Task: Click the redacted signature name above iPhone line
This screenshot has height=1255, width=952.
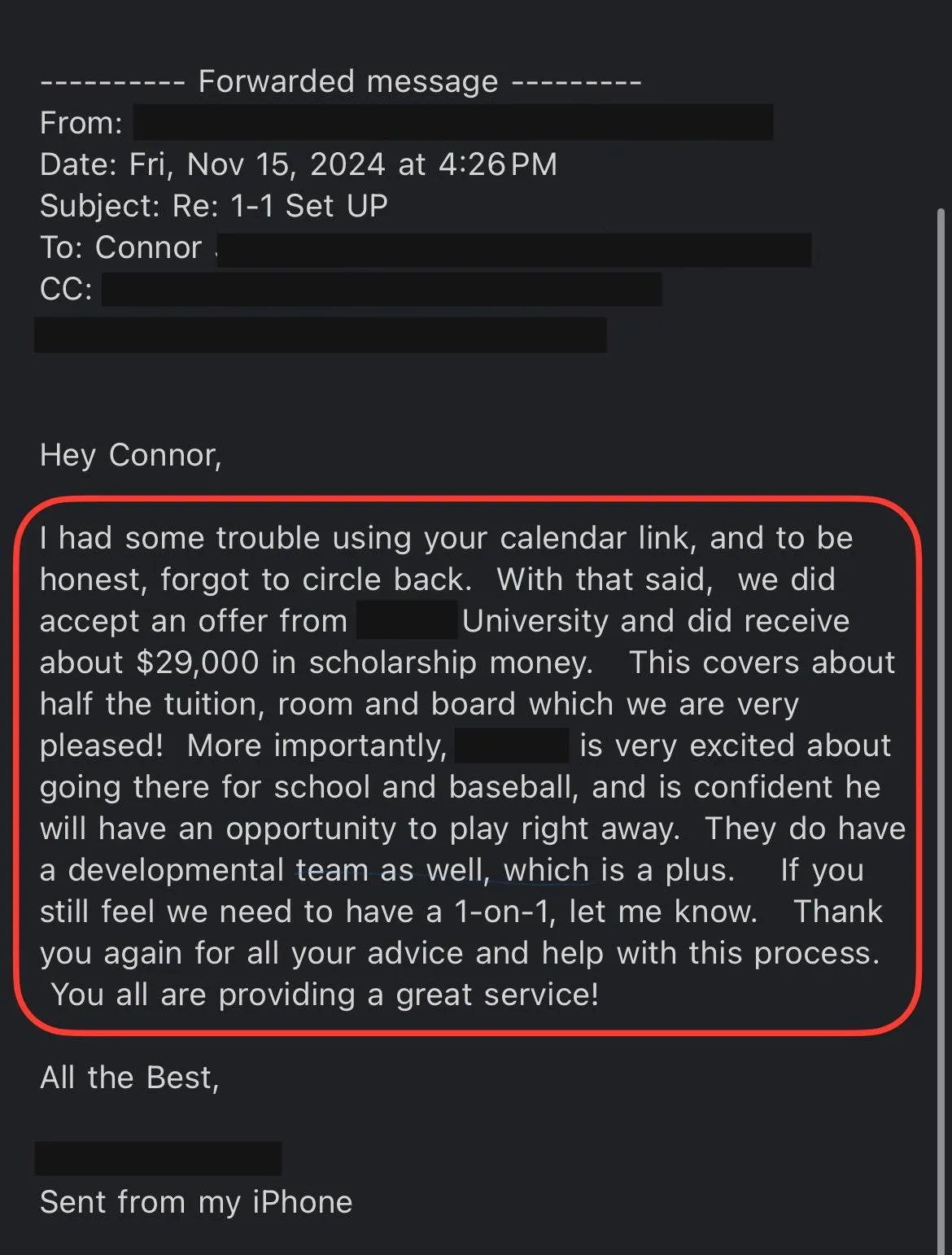Action: 159,1158
